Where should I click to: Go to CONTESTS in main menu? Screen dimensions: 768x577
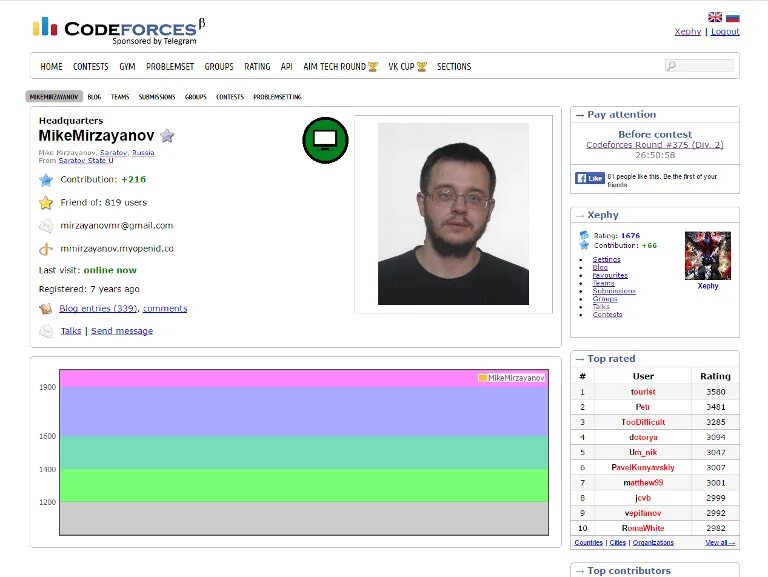point(91,67)
